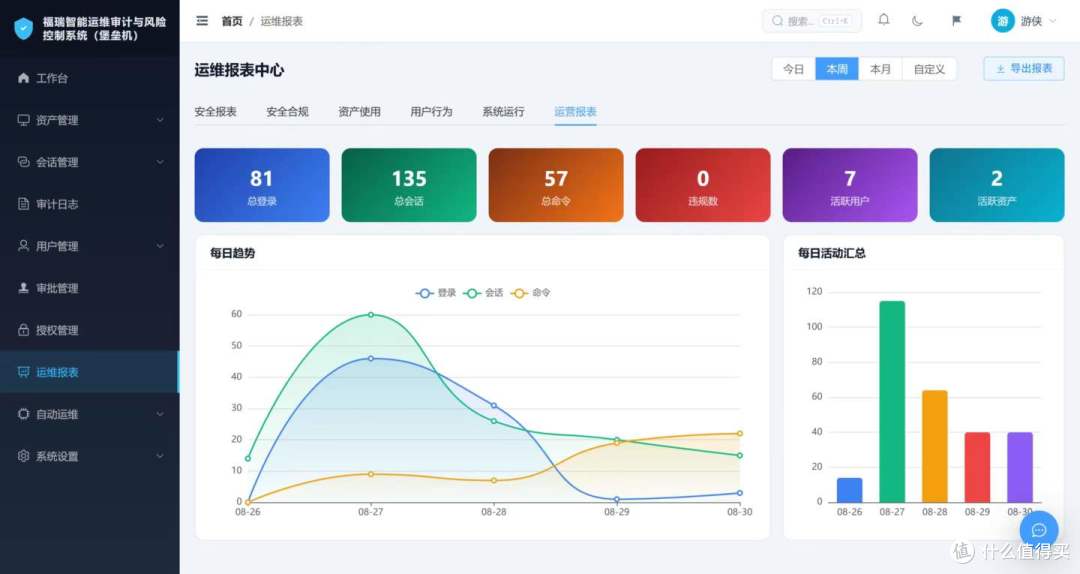
Task: Click the search magnifier icon
Action: coord(777,21)
